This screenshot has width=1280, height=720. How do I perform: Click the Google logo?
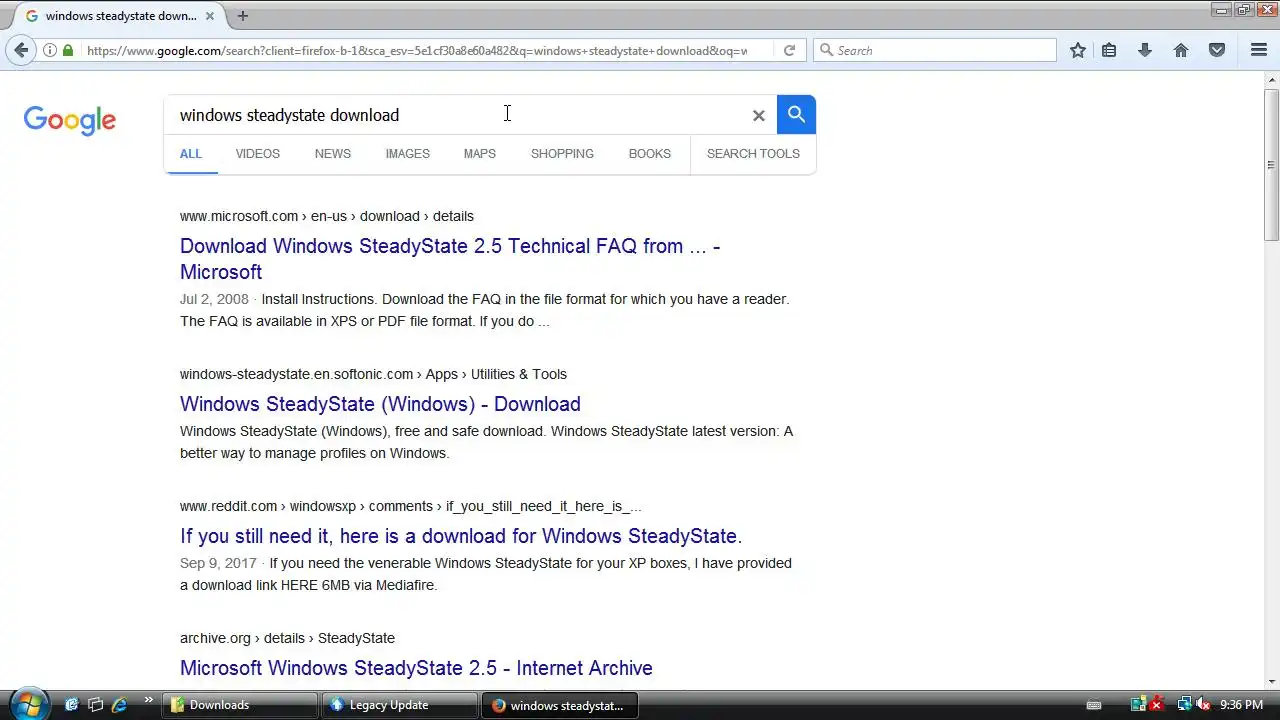[x=70, y=120]
